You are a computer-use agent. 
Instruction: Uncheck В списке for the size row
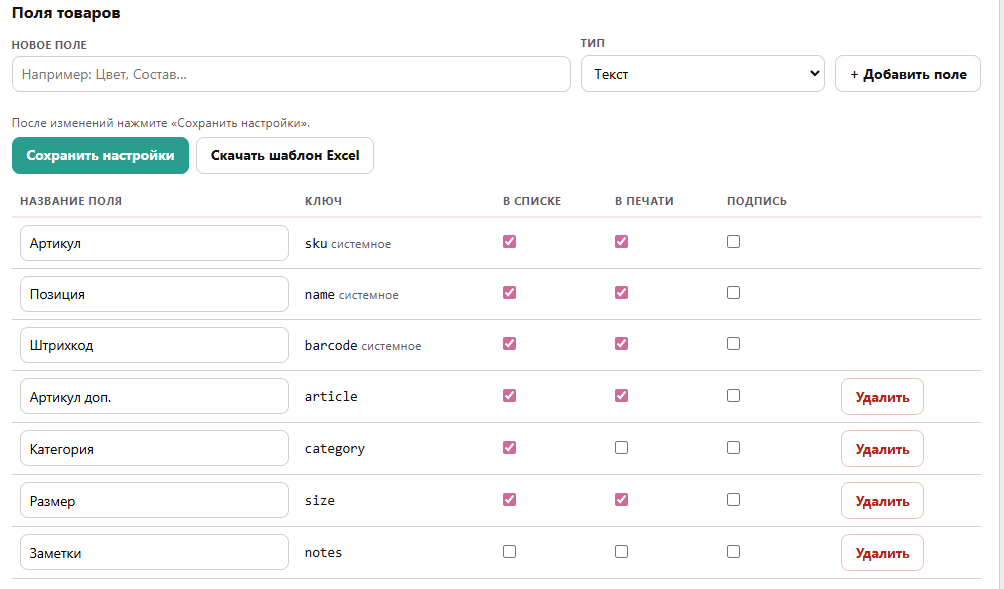click(x=510, y=499)
